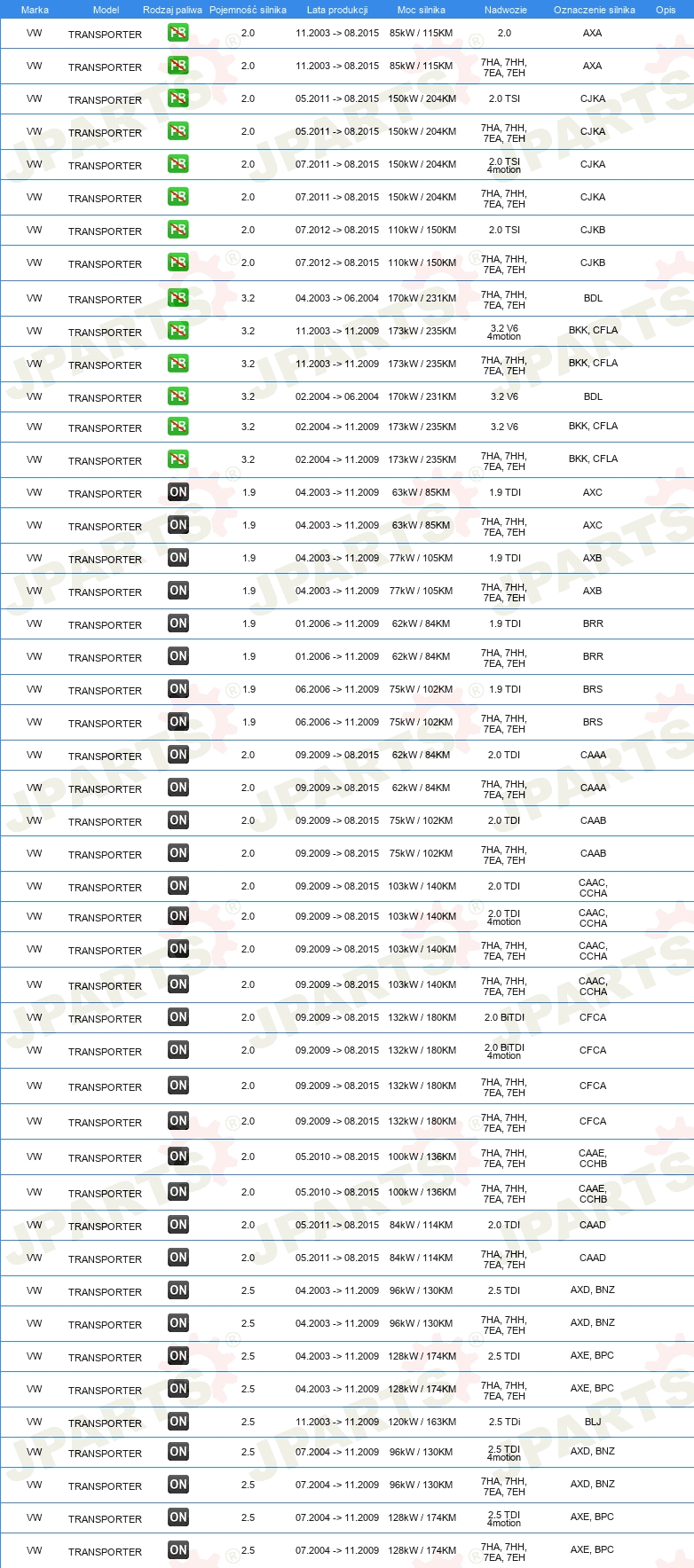The width and height of the screenshot is (694, 1568).
Task: Click the 84kW / 114KM cell in the 2.0 TDI row
Action: pos(422,1225)
